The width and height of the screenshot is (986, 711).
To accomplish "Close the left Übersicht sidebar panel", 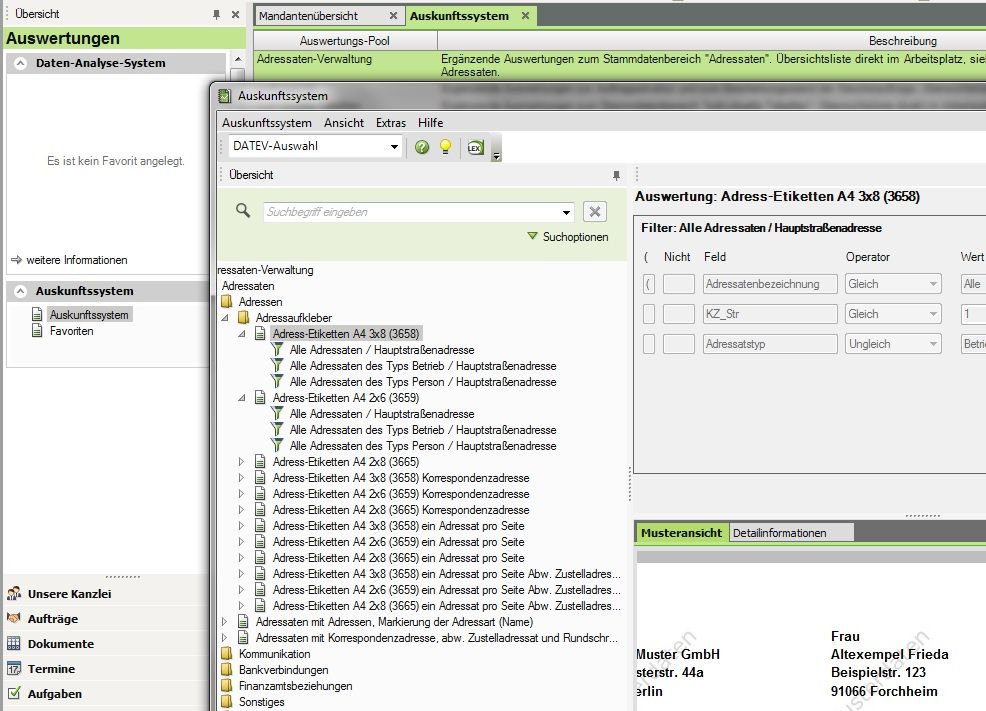I will point(235,14).
